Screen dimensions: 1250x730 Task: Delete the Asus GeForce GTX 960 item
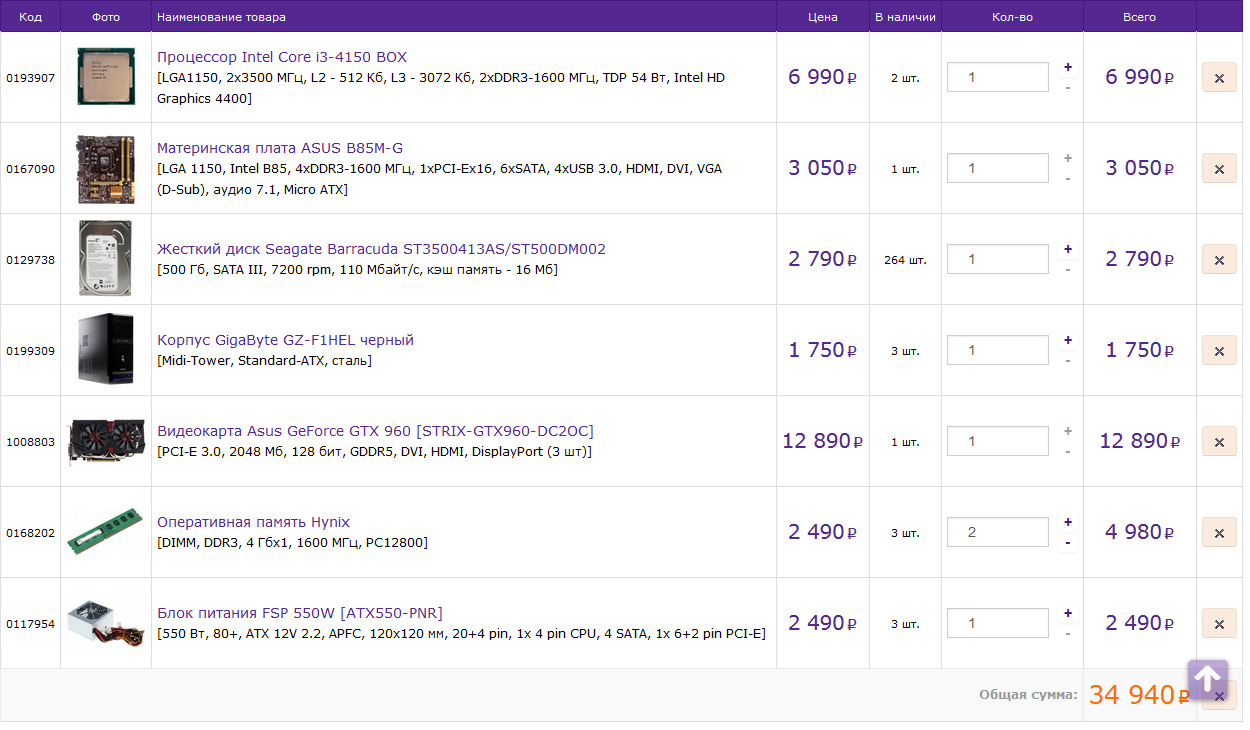tap(1219, 442)
